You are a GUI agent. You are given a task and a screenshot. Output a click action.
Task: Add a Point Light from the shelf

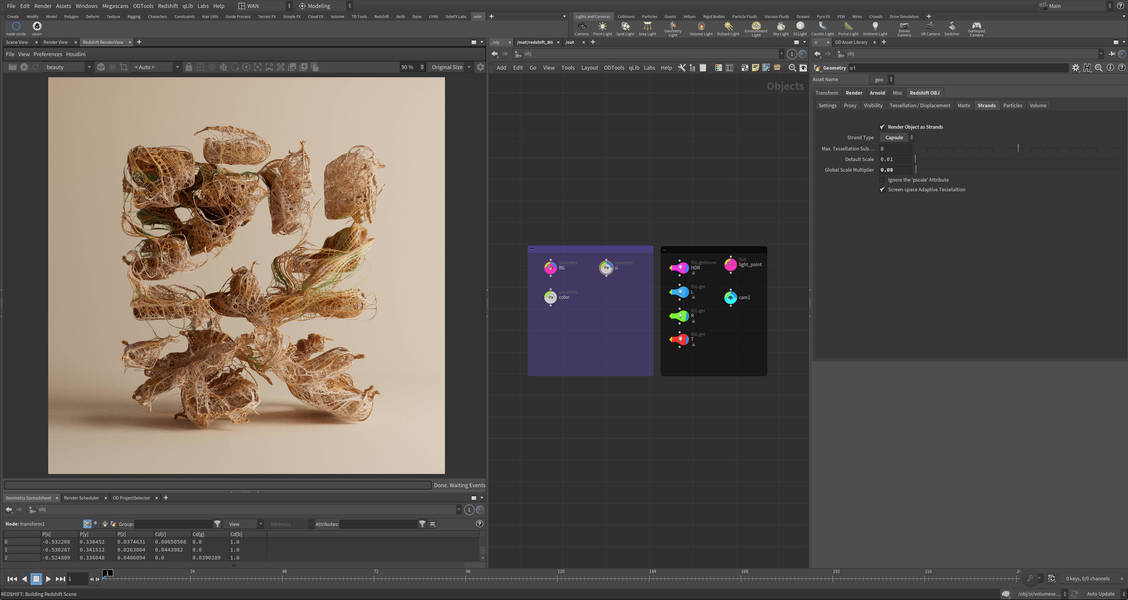click(x=602, y=28)
